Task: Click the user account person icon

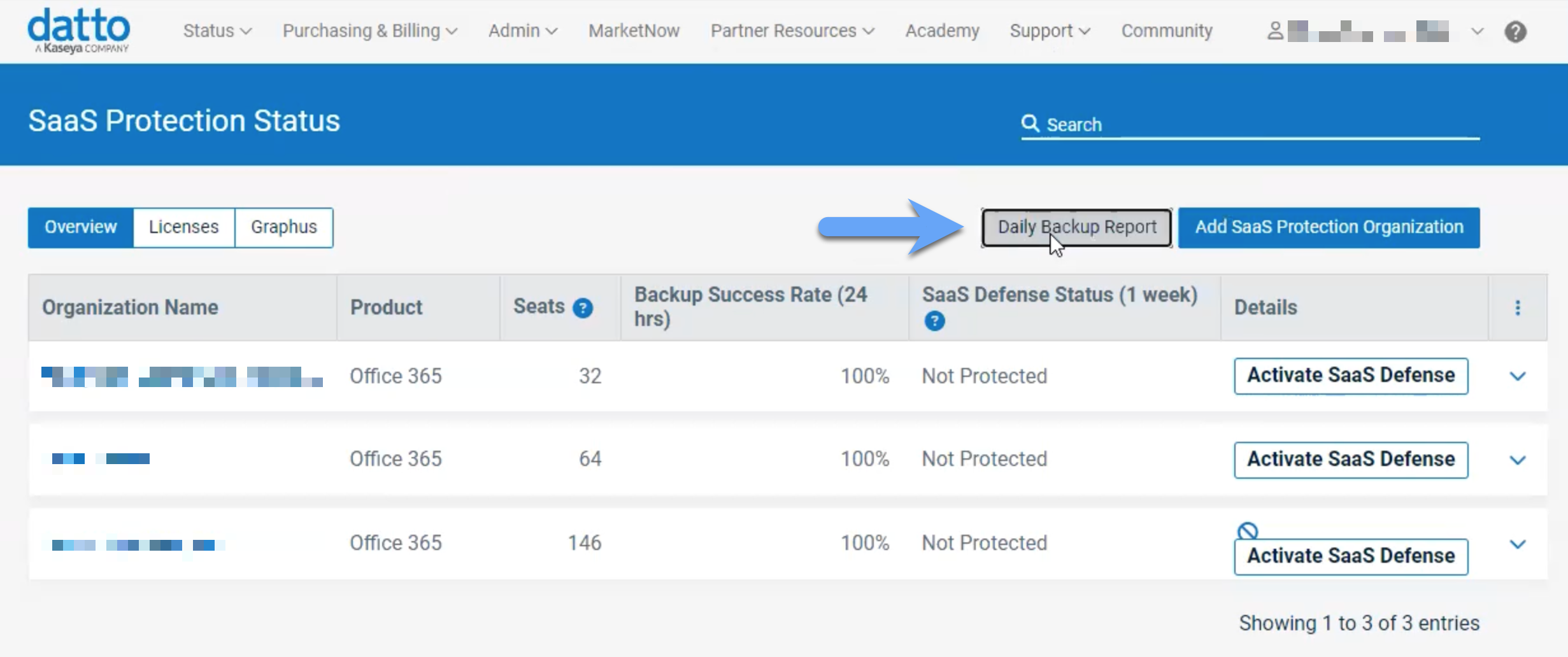Action: pos(1275,31)
